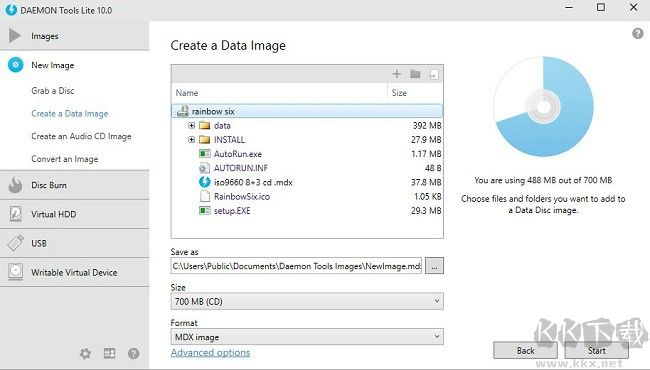Image resolution: width=650 pixels, height=370 pixels.
Task: Select the rainbow six root row
Action: (307, 111)
